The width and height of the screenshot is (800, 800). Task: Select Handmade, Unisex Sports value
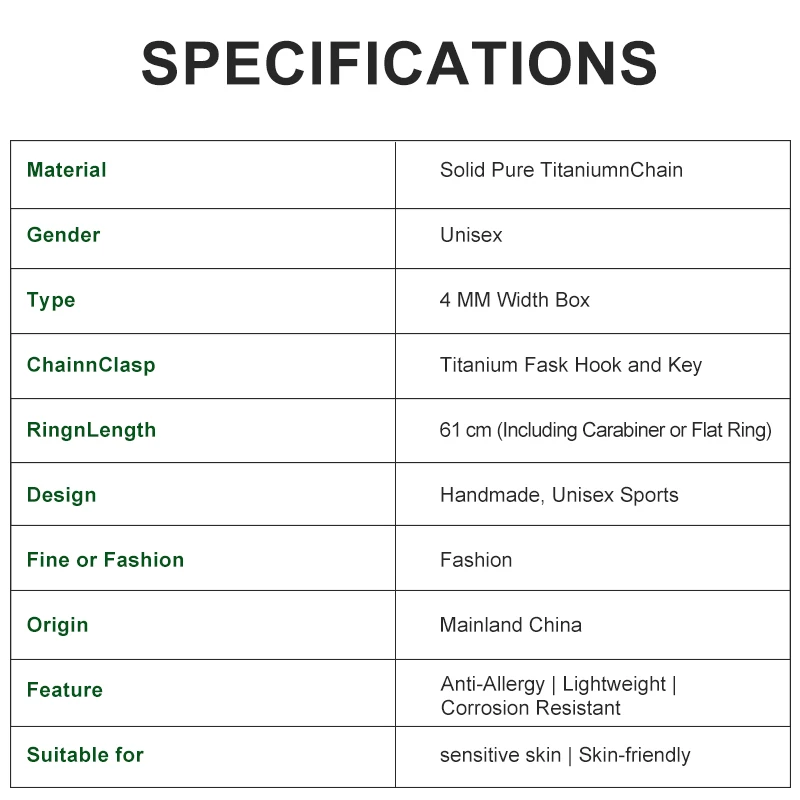click(559, 495)
